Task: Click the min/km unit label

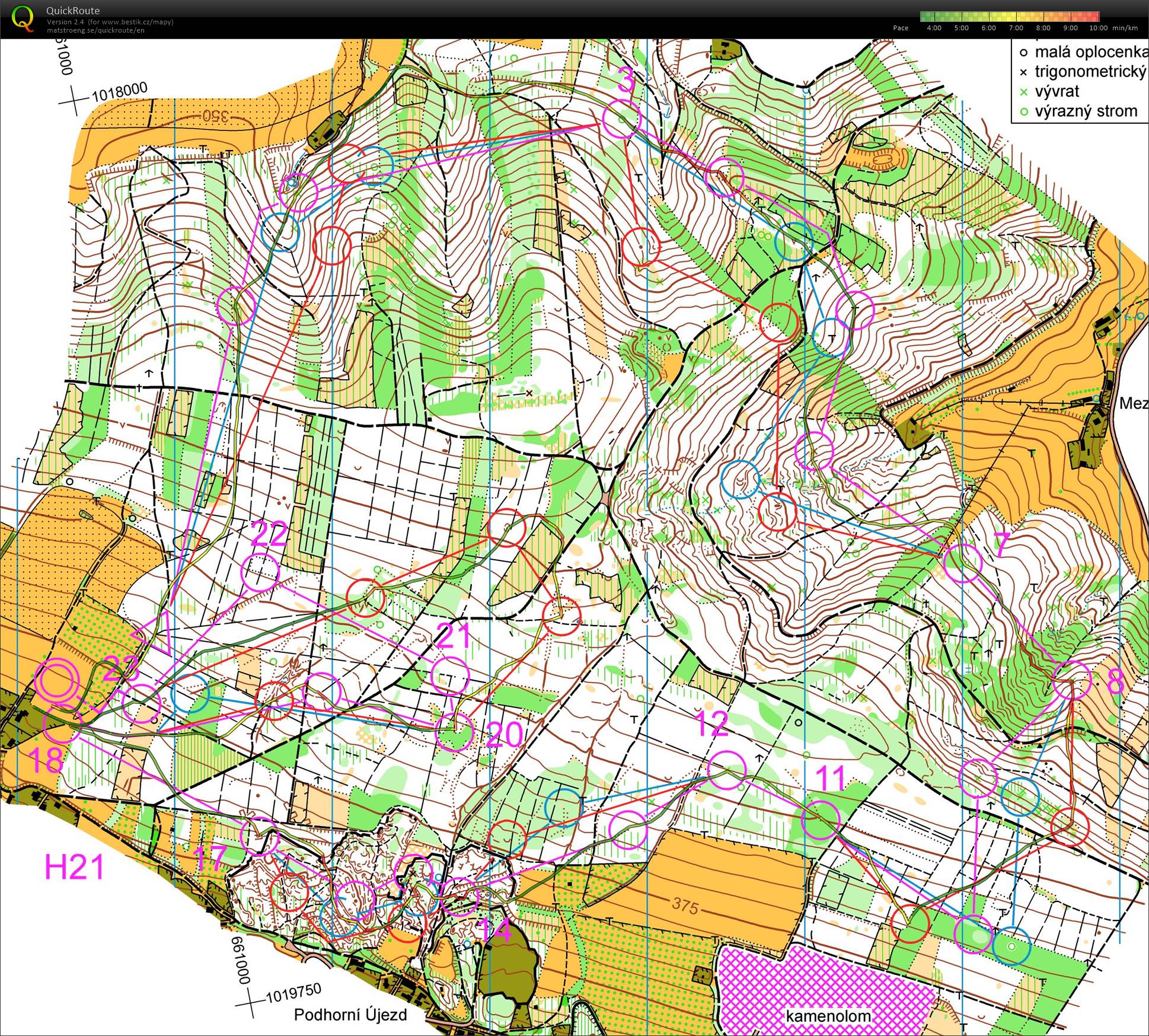Action: 1125,28
